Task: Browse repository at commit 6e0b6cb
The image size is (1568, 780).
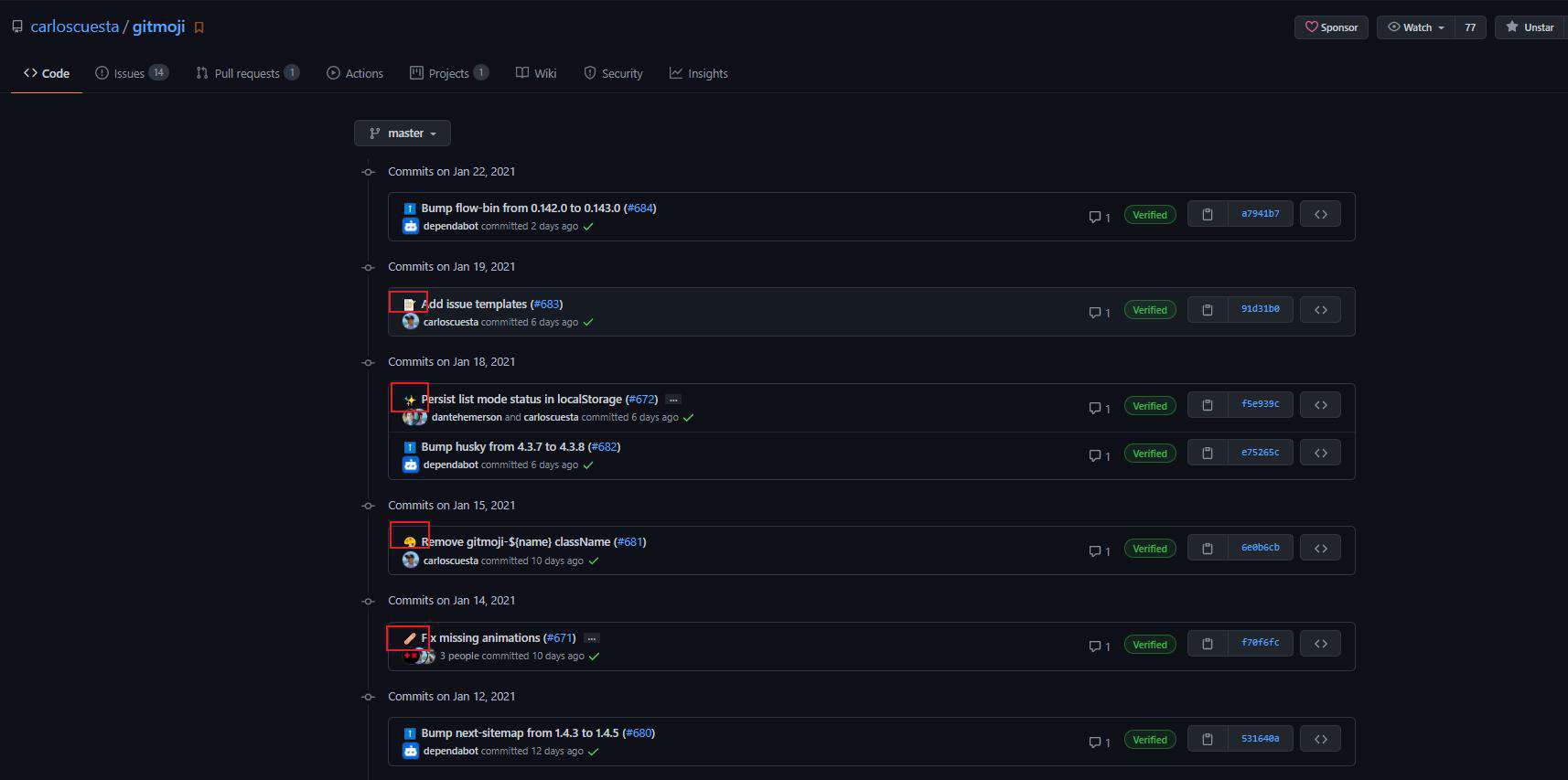Action: click(1320, 548)
